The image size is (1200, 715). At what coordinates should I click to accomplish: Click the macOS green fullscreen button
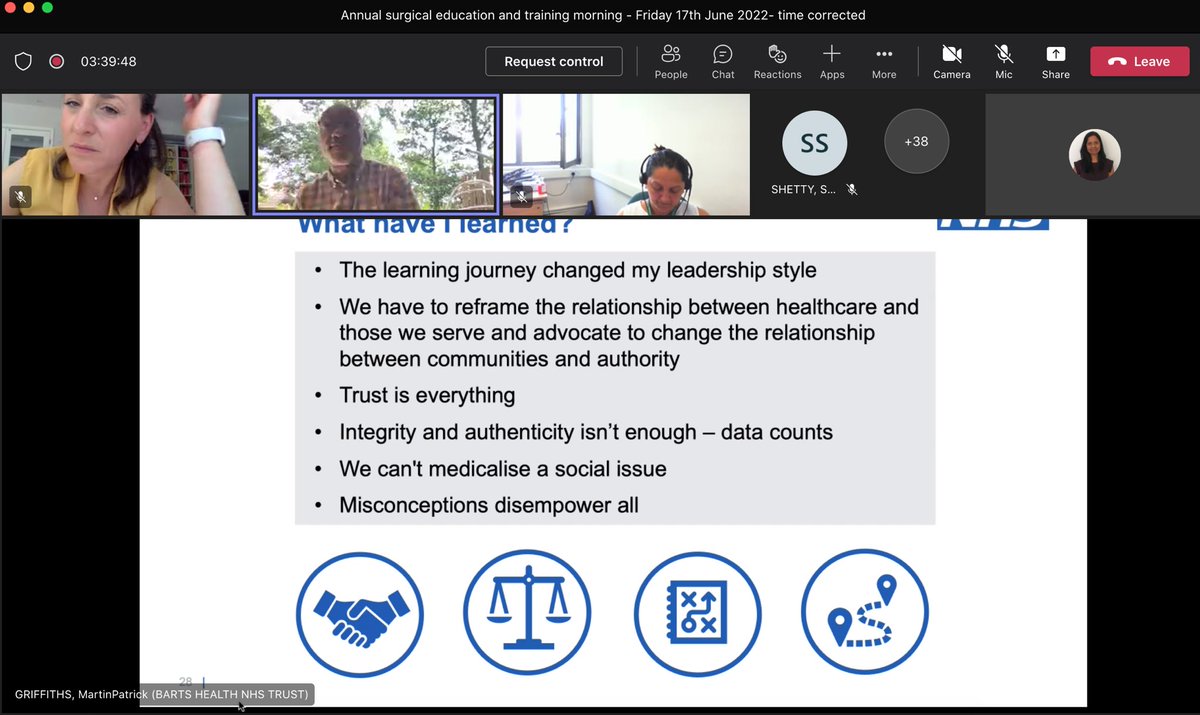pos(47,8)
